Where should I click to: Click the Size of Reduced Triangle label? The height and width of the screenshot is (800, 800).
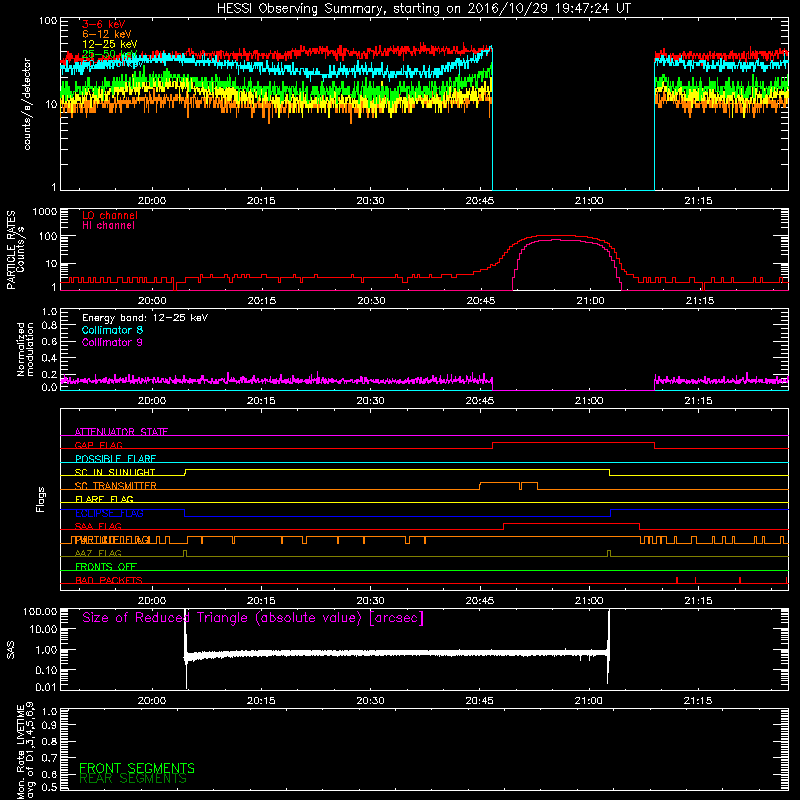[x=253, y=618]
